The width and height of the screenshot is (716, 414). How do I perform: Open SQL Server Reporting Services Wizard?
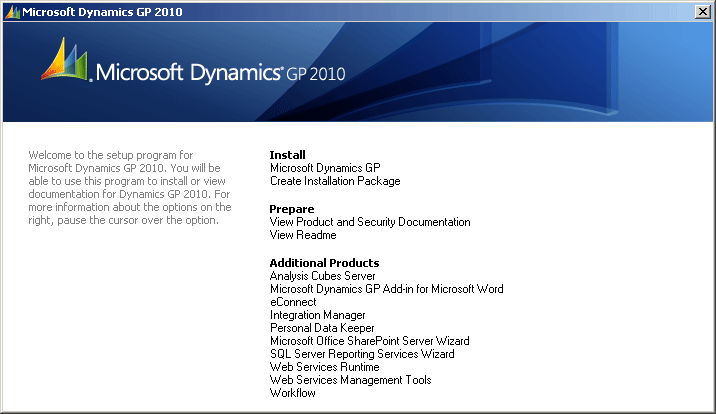(362, 354)
